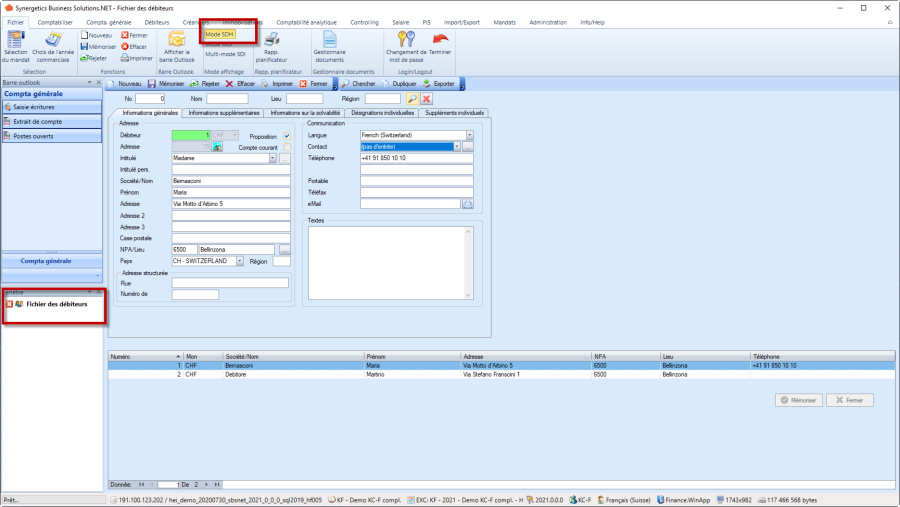900x507 pixels.
Task: Click the Sélection du mandat ribbon icon
Action: [x=16, y=41]
